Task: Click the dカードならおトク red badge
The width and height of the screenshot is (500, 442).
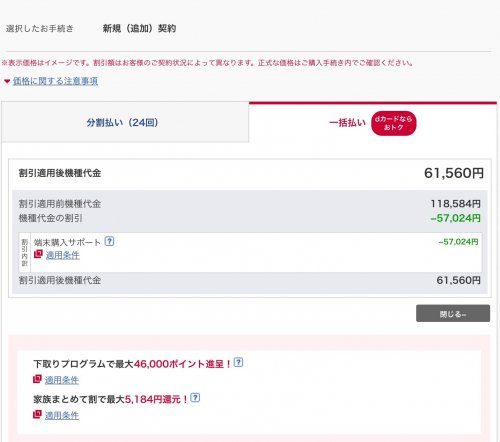Action: tap(394, 123)
